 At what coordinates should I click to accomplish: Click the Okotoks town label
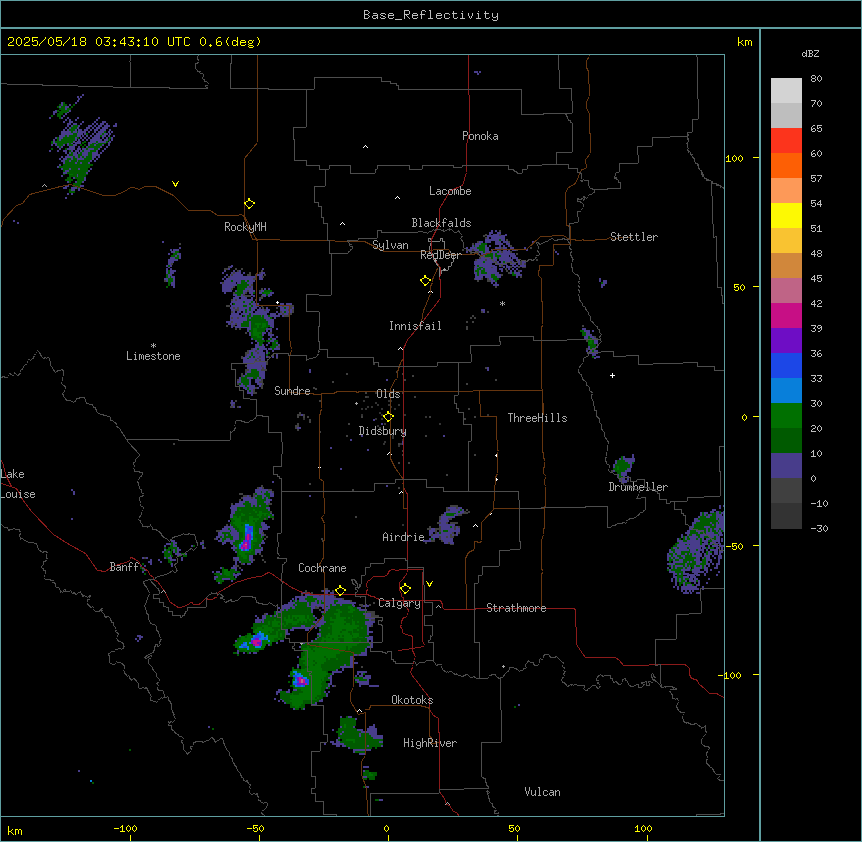pyautogui.click(x=412, y=700)
